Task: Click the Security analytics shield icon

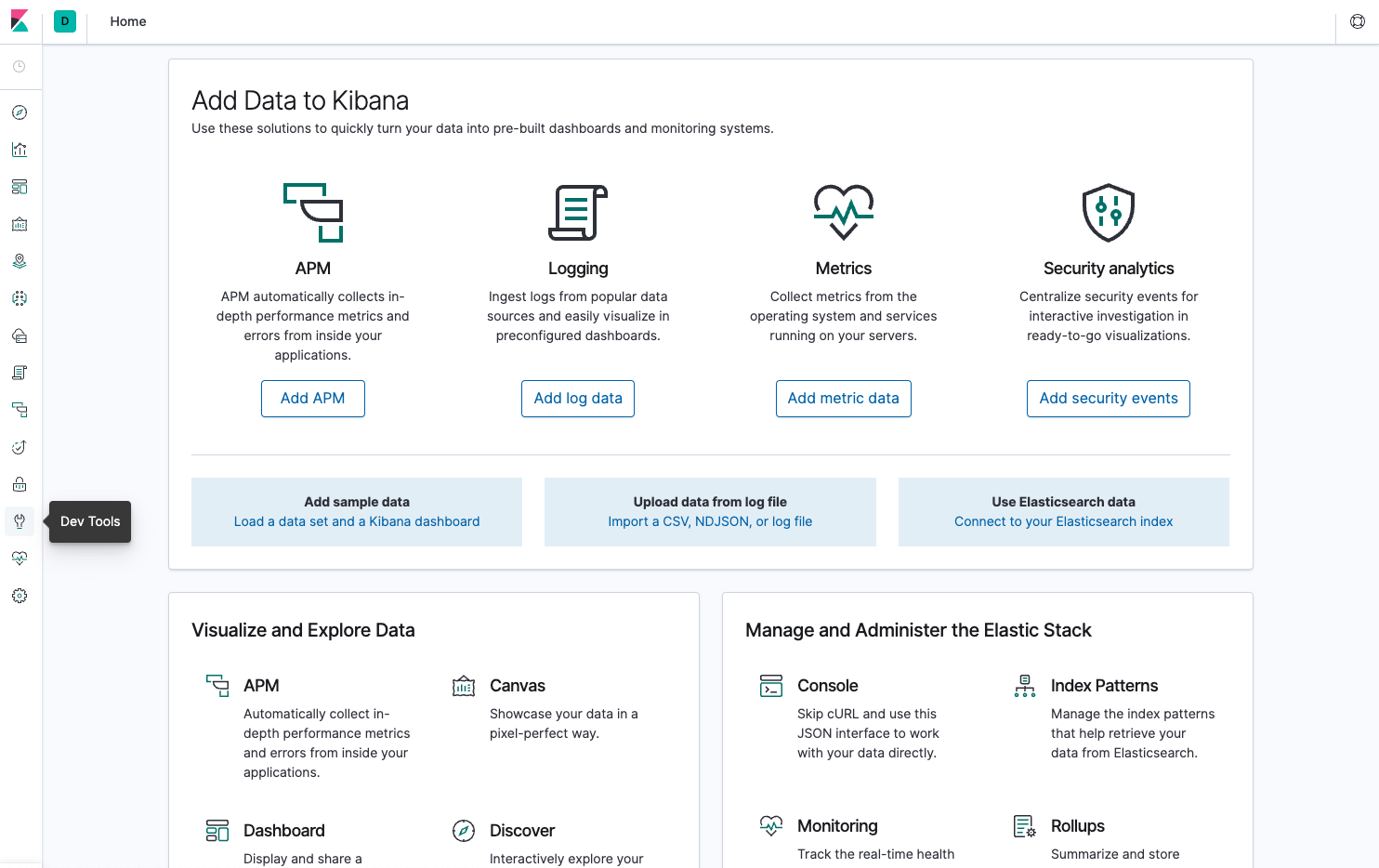Action: pos(1109,213)
